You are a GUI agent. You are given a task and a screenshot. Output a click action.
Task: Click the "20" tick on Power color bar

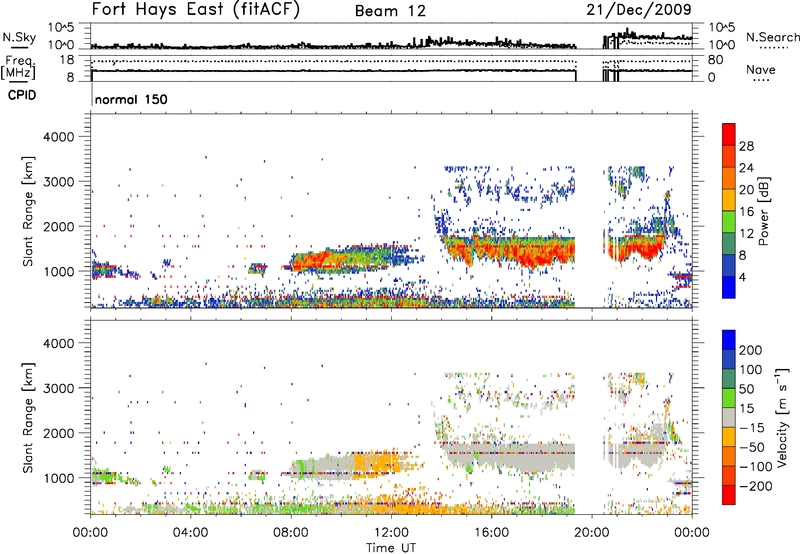pyautogui.click(x=746, y=190)
